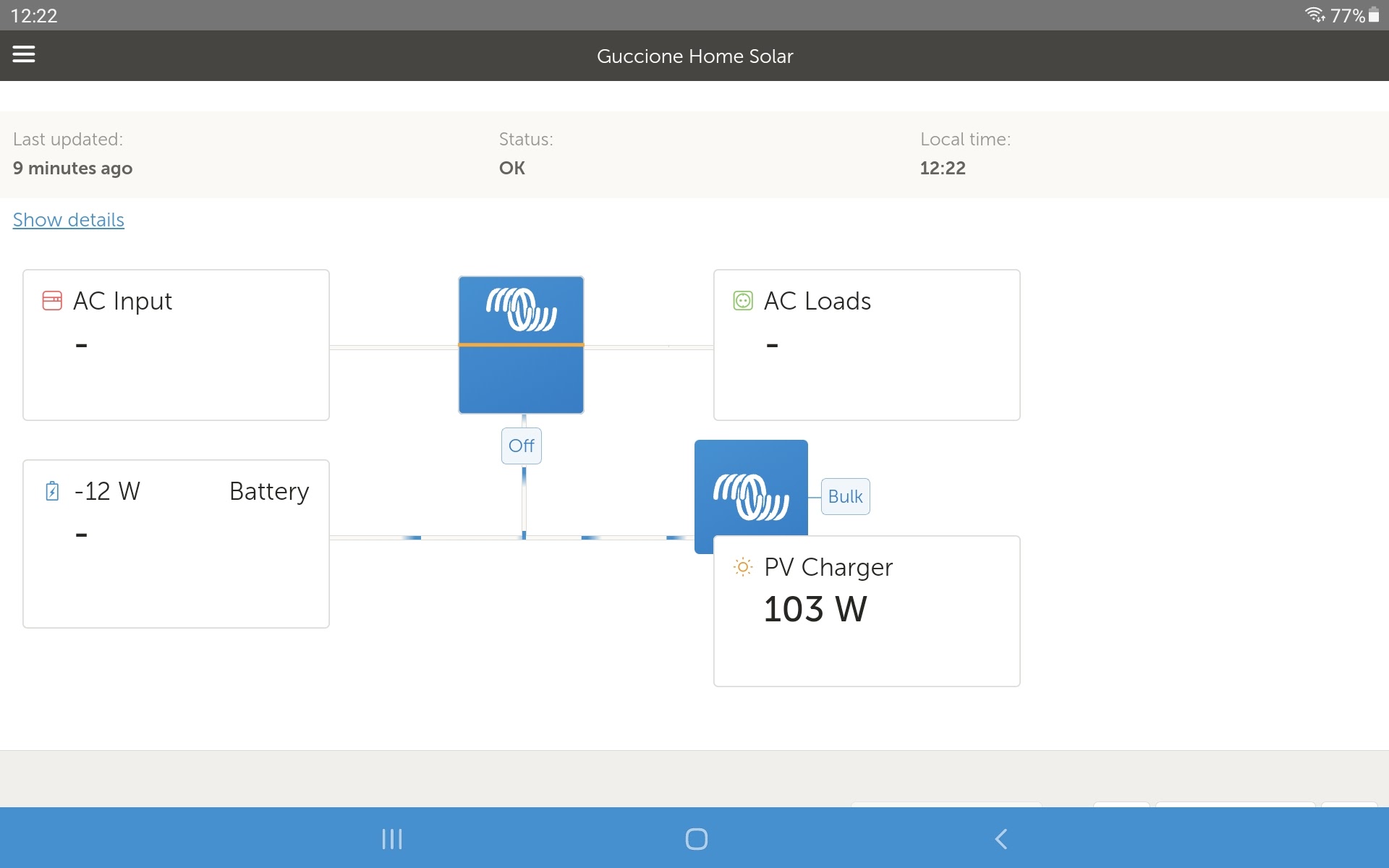Open the hamburger menu
Image resolution: width=1389 pixels, height=868 pixels.
[24, 54]
